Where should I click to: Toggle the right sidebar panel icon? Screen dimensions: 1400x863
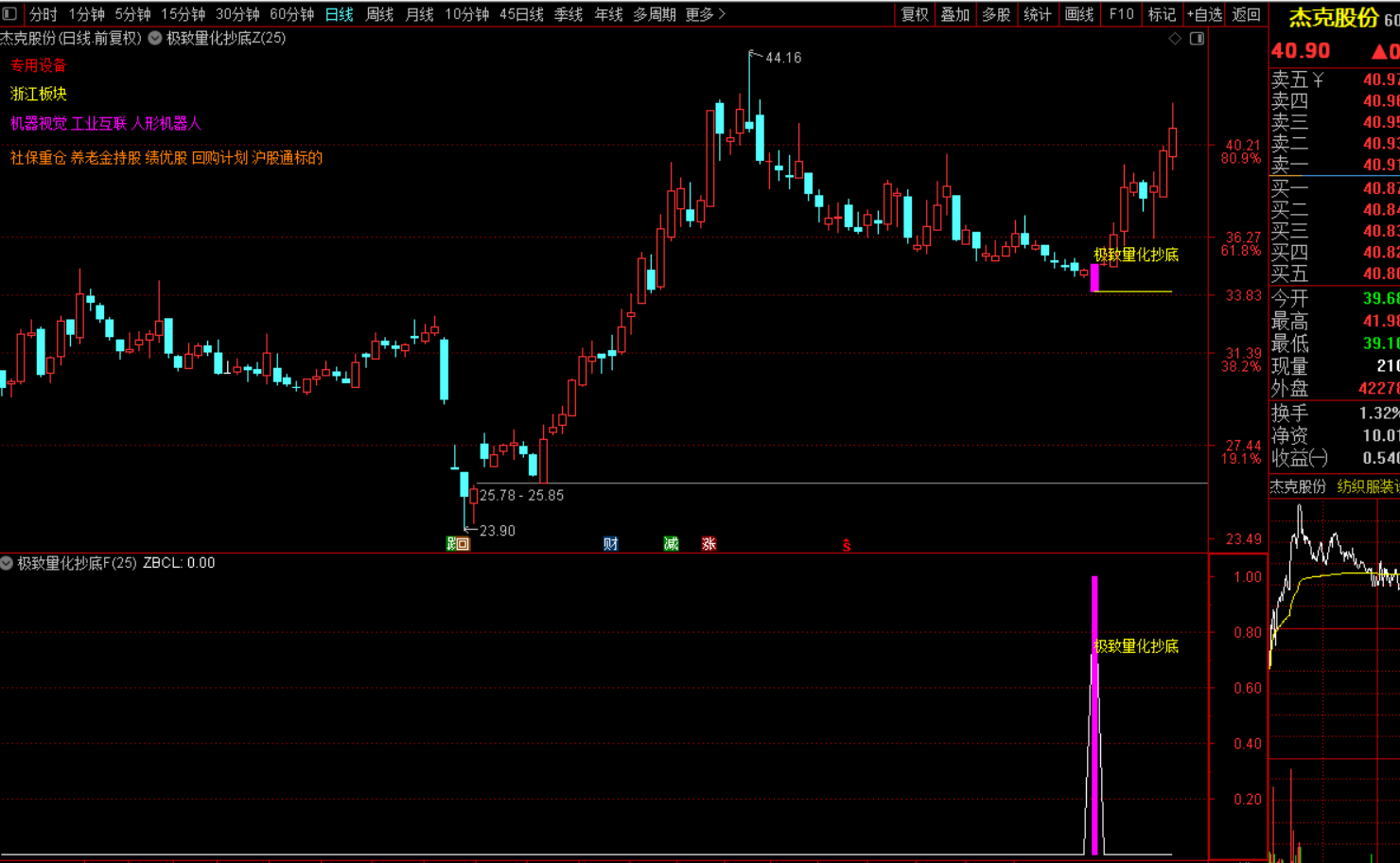(x=1197, y=39)
